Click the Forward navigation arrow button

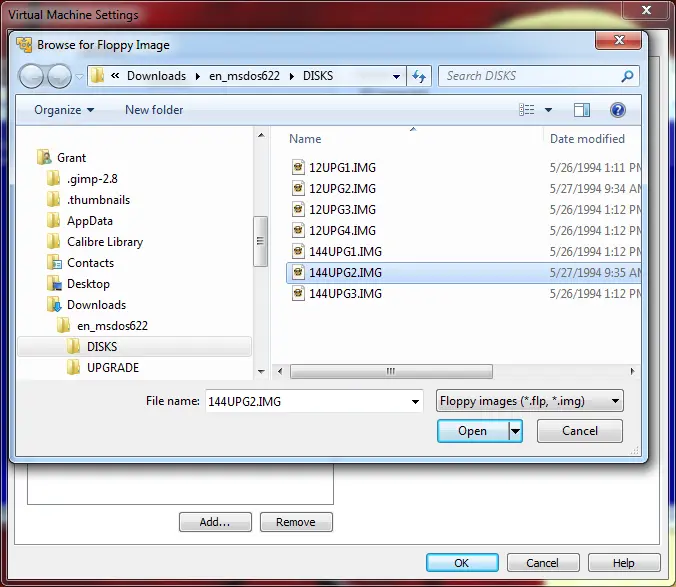coord(59,76)
